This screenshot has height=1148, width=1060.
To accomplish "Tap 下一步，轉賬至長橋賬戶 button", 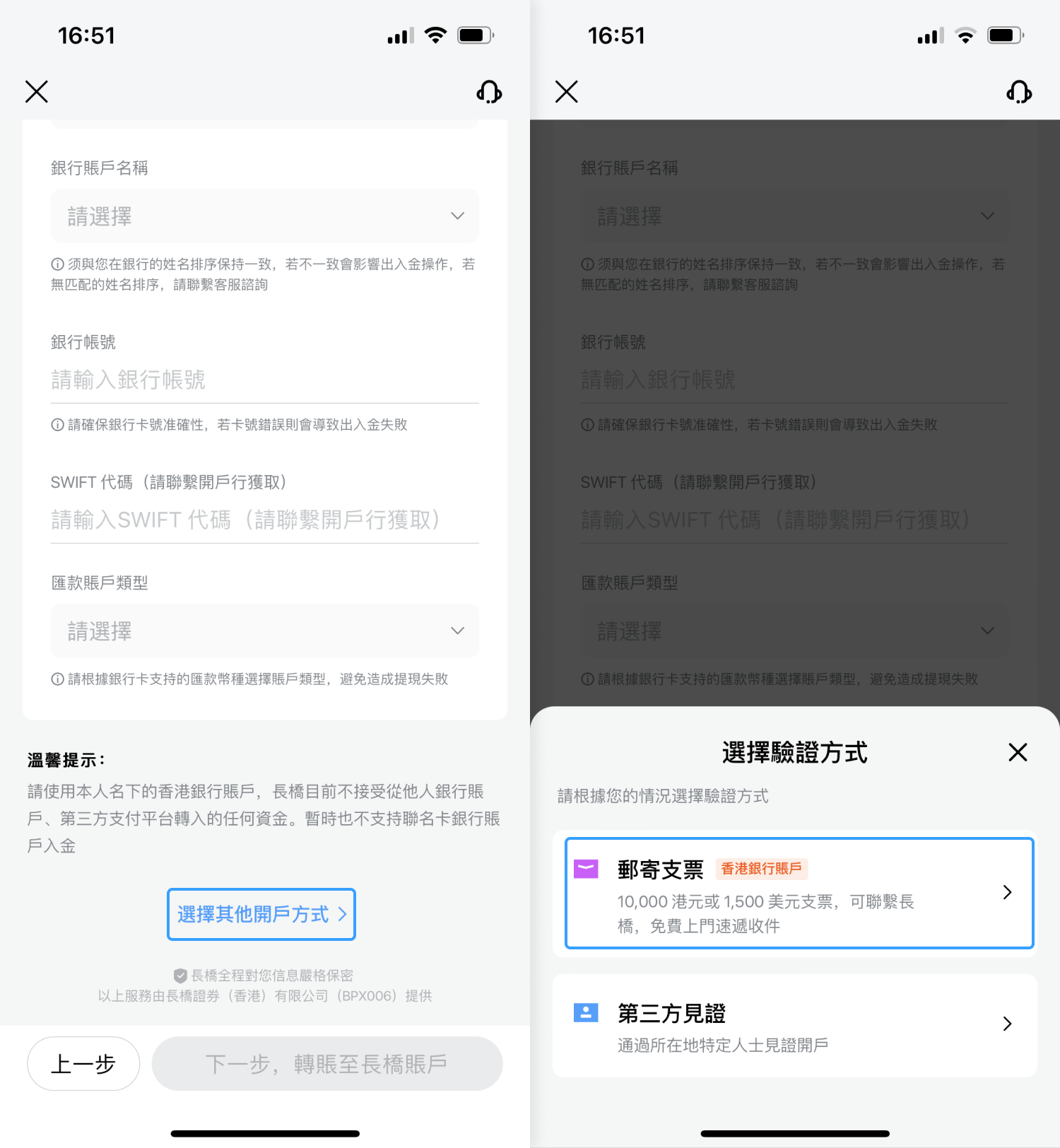I will click(x=327, y=1063).
